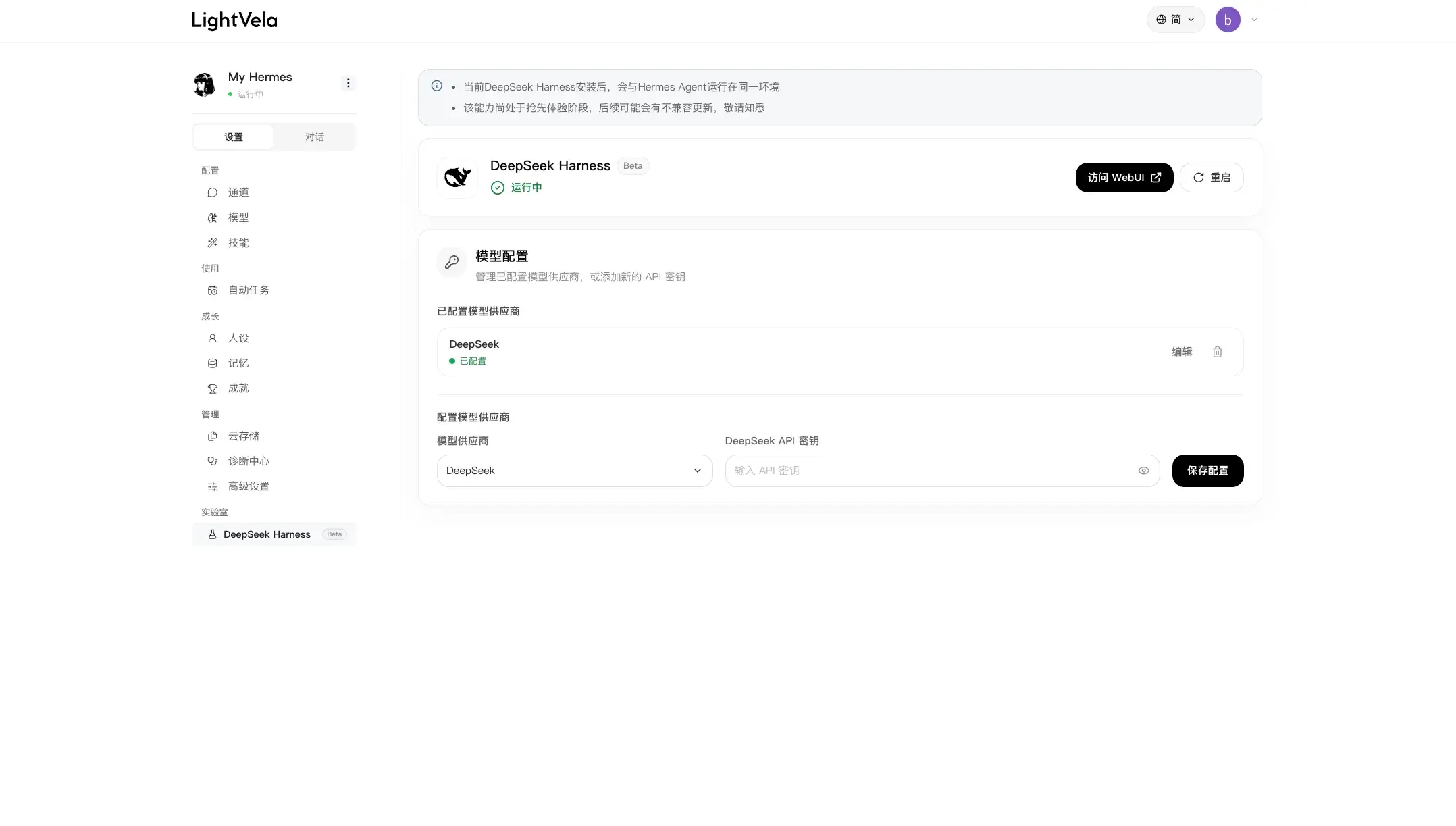This screenshot has width=1456, height=826.
Task: Click the key icon beside 模型配置
Action: tap(452, 262)
